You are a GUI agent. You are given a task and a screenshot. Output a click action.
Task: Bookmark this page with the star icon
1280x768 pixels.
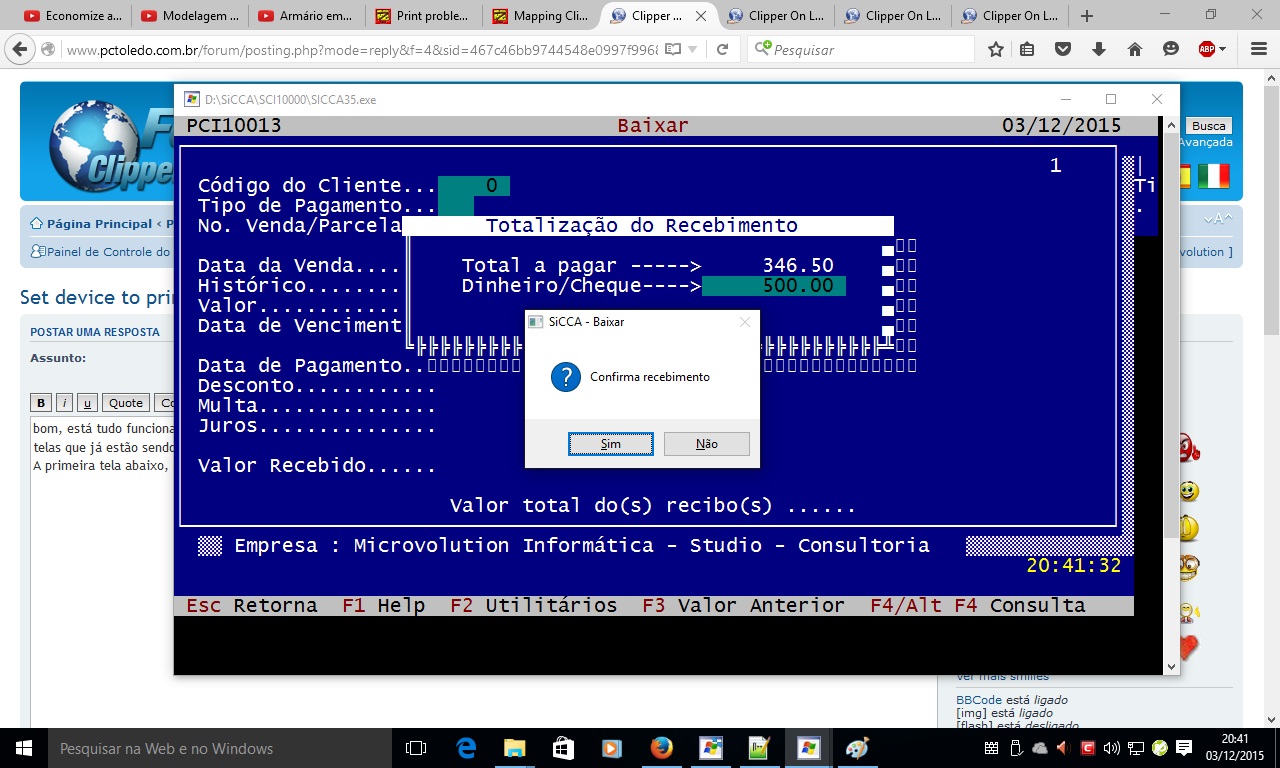click(x=996, y=49)
